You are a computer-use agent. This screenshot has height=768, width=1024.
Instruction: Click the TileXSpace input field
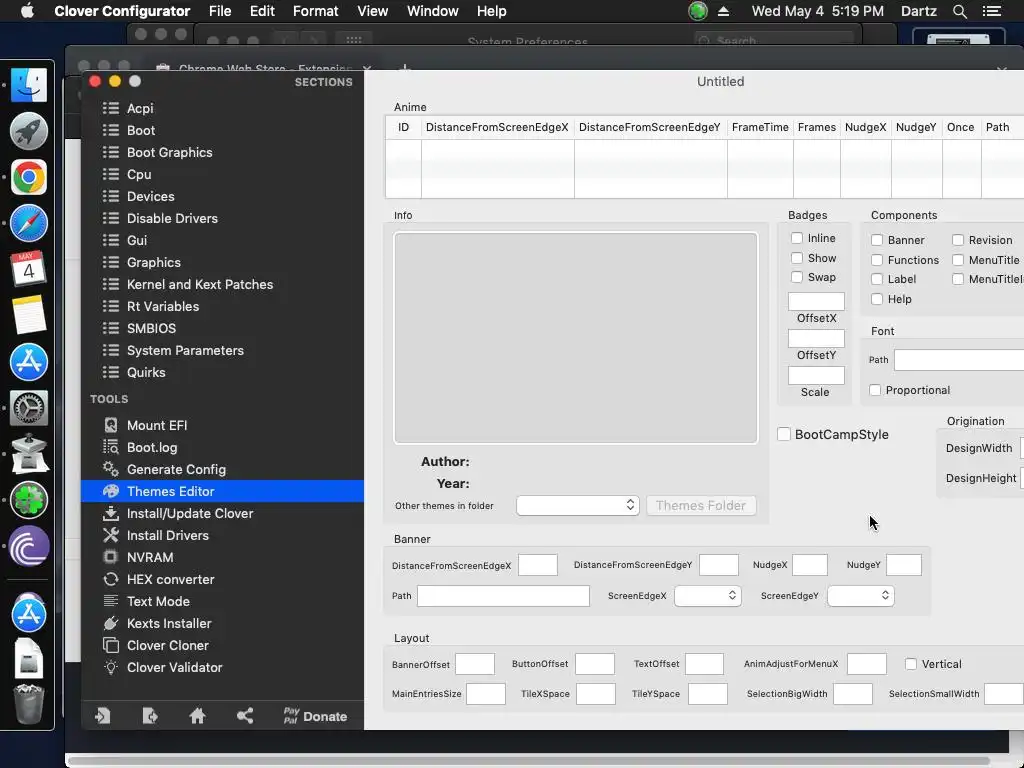pyautogui.click(x=596, y=694)
